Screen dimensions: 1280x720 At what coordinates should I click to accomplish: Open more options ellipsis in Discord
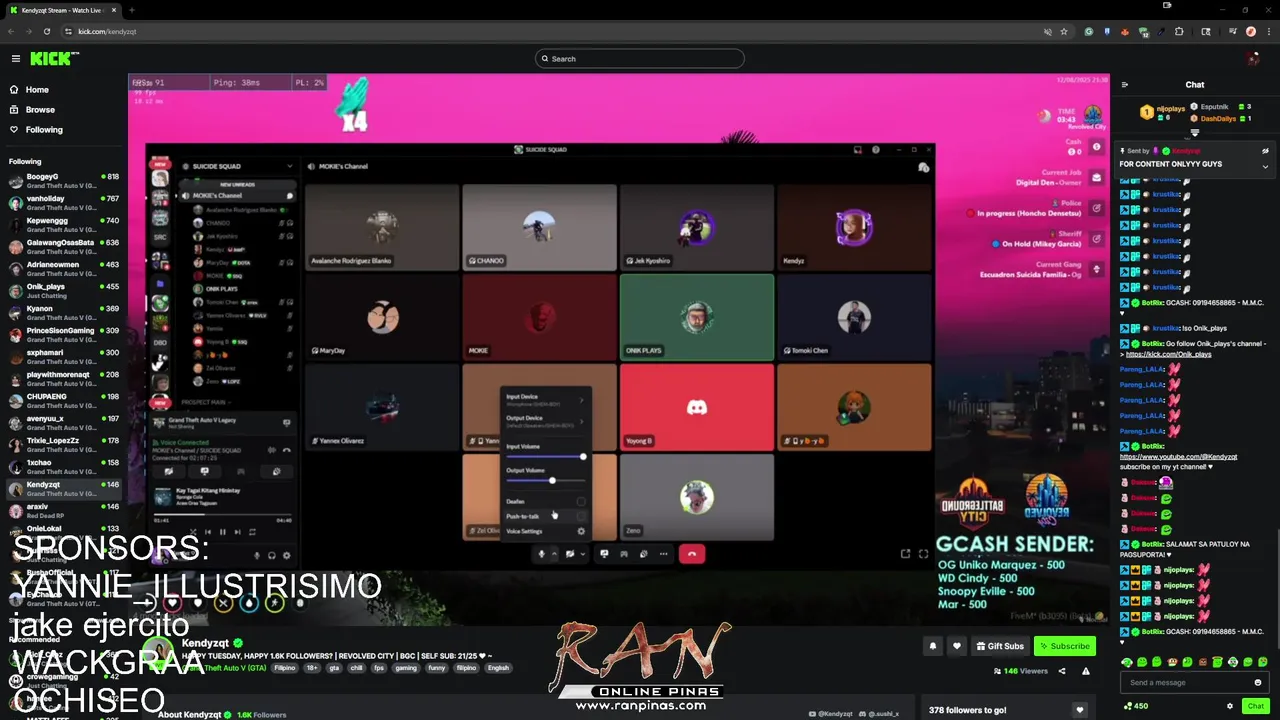(x=663, y=554)
